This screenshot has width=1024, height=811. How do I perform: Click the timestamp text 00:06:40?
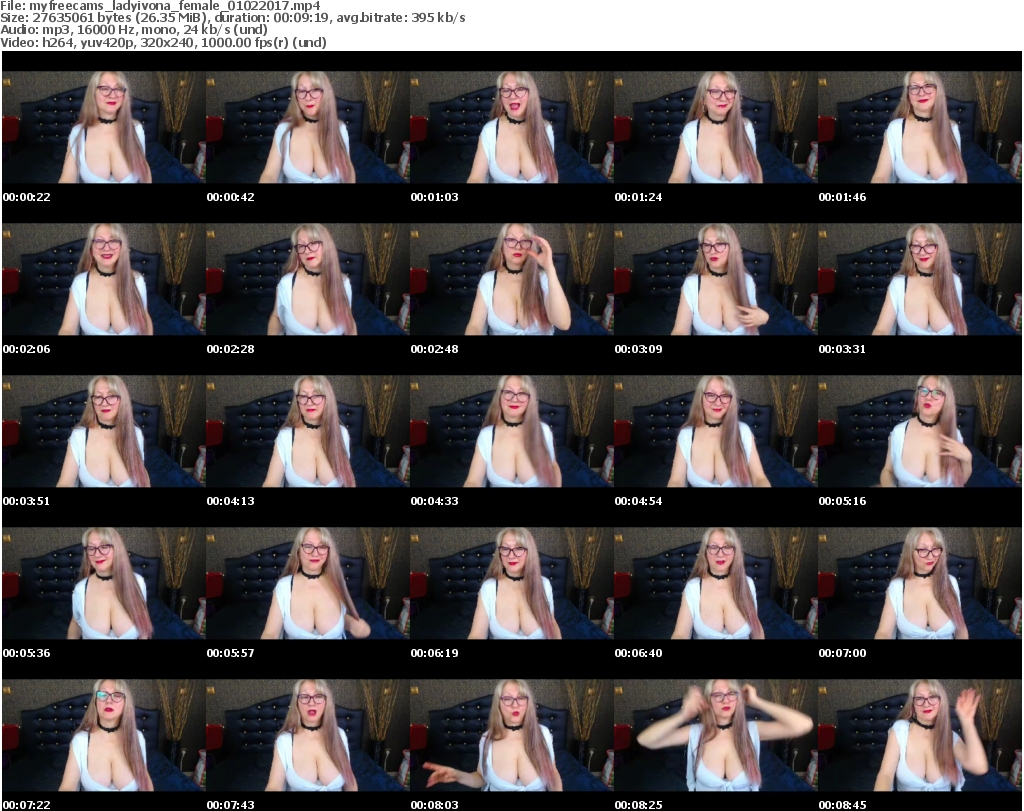[638, 653]
